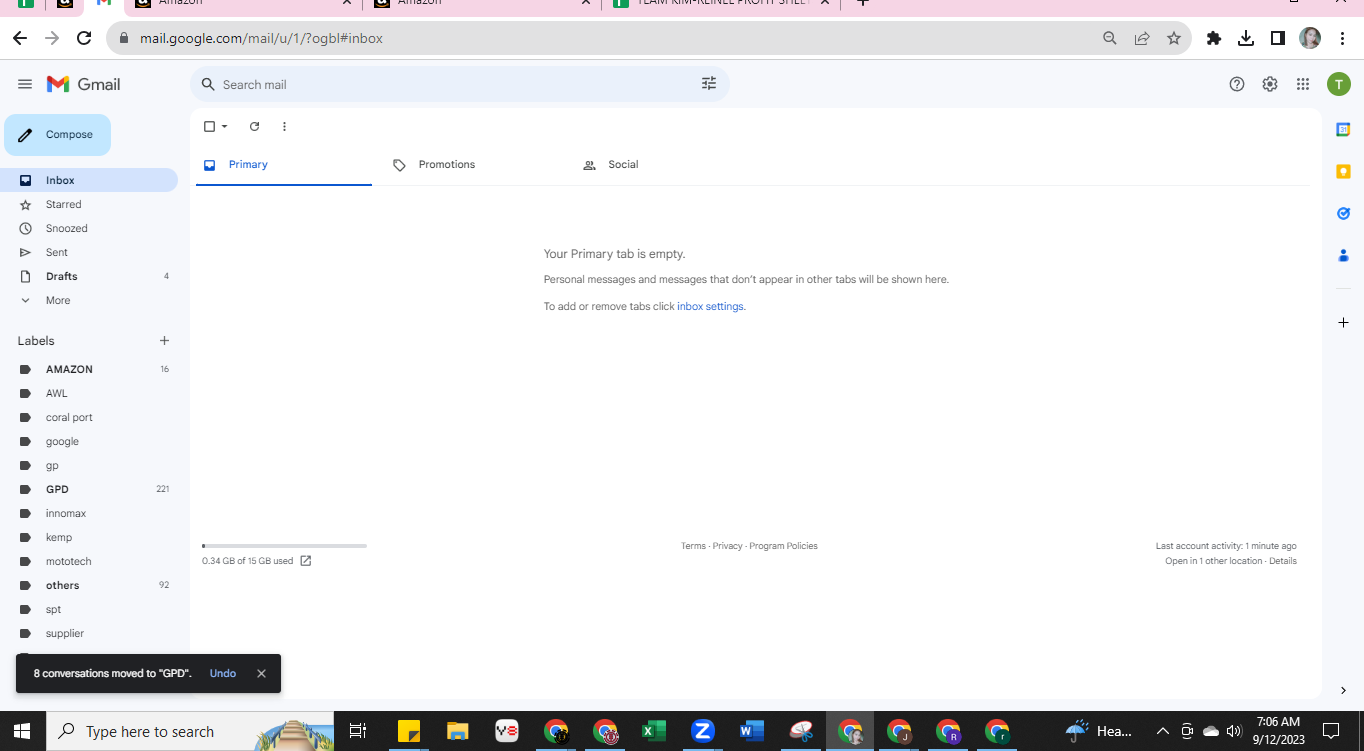Open Google account avatar T
This screenshot has width=1364, height=751.
pyautogui.click(x=1339, y=84)
